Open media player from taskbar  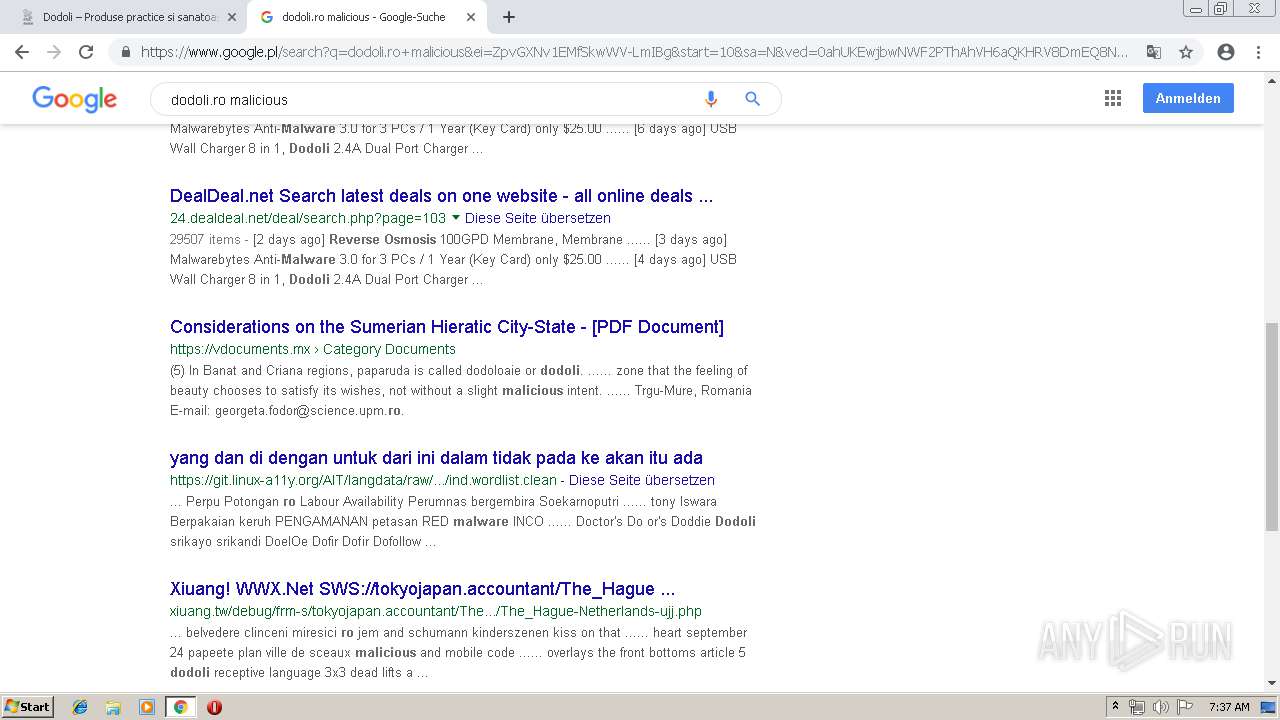[x=147, y=707]
